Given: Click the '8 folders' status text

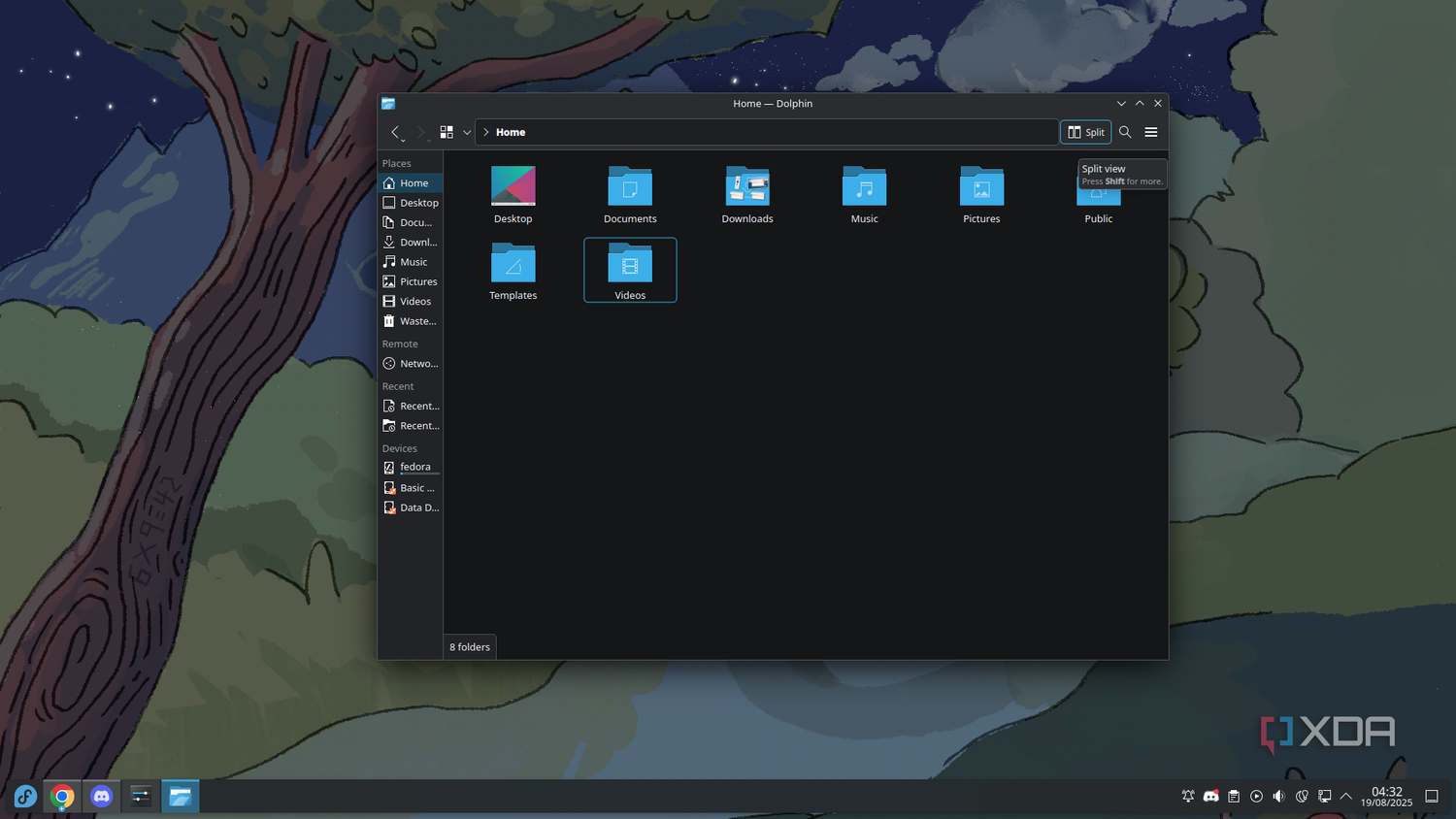Looking at the screenshot, I should coord(470,647).
